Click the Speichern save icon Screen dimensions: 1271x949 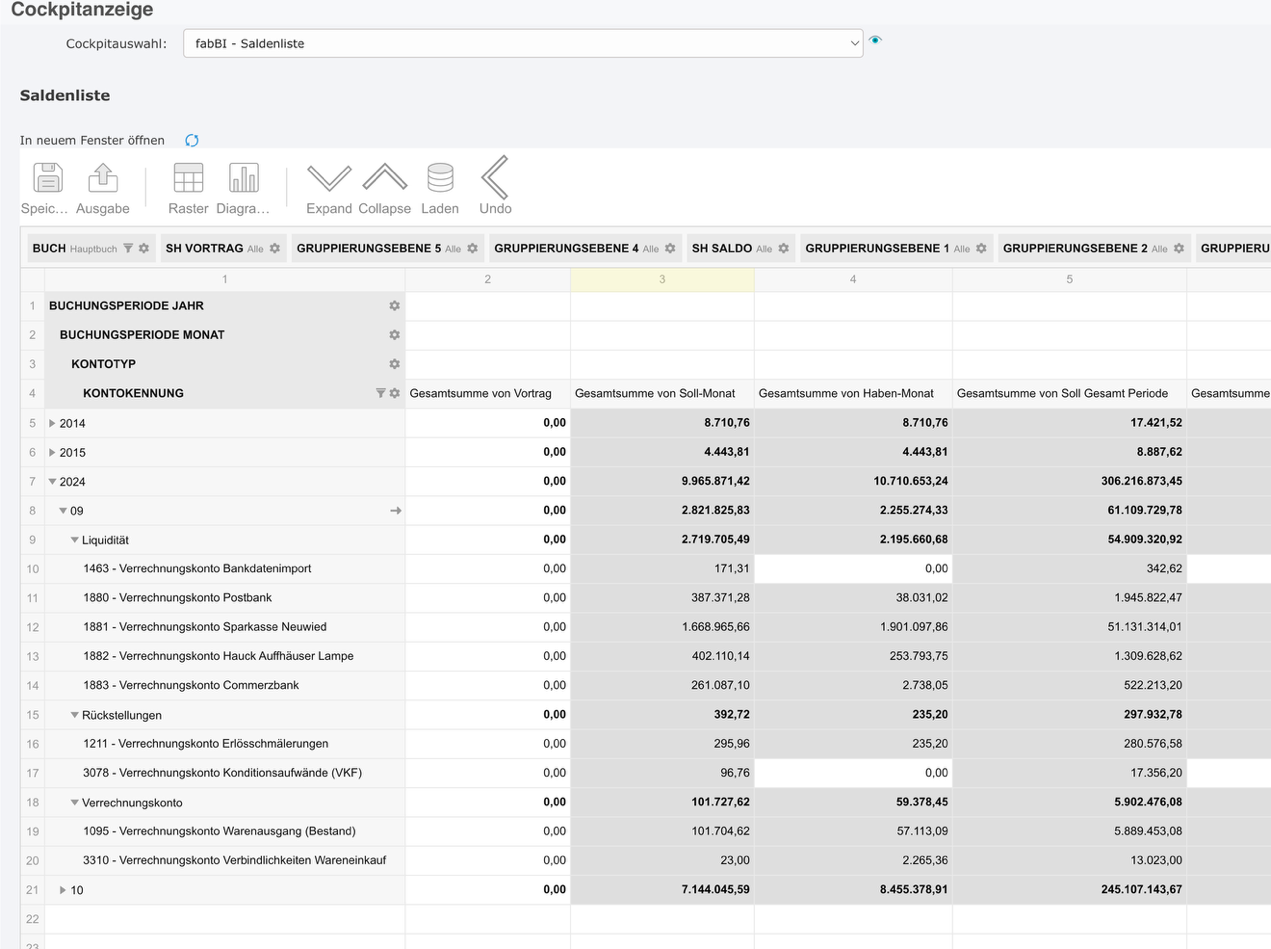point(48,178)
